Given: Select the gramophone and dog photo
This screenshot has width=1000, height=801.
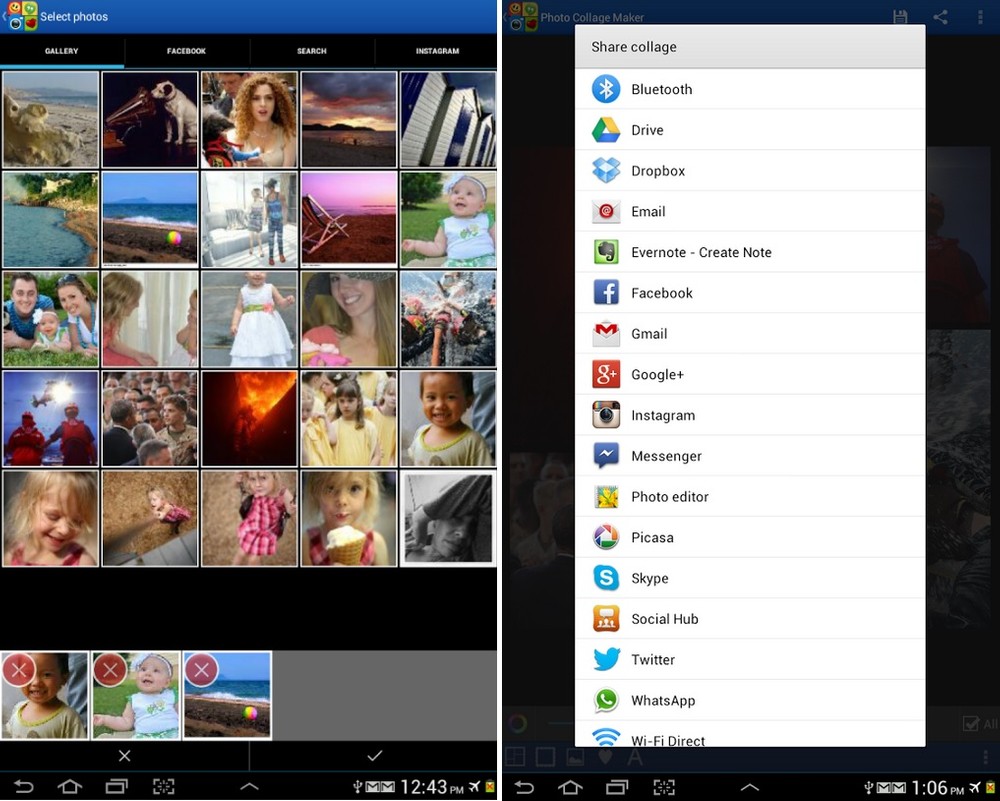Looking at the screenshot, I should pos(150,119).
